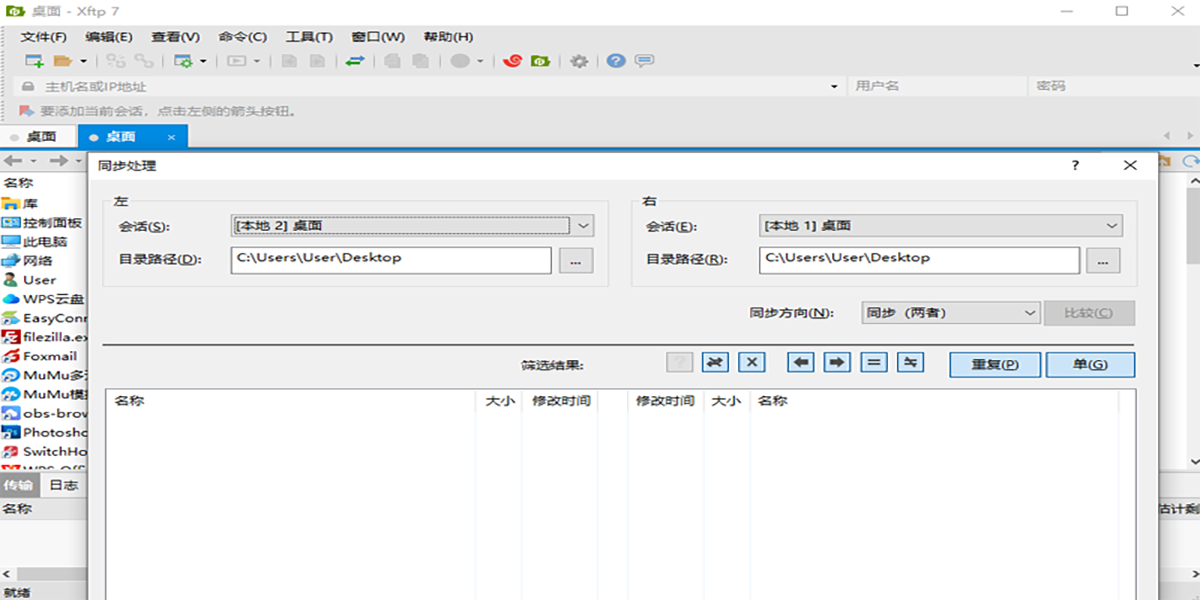Open options with the gear icon

click(579, 61)
